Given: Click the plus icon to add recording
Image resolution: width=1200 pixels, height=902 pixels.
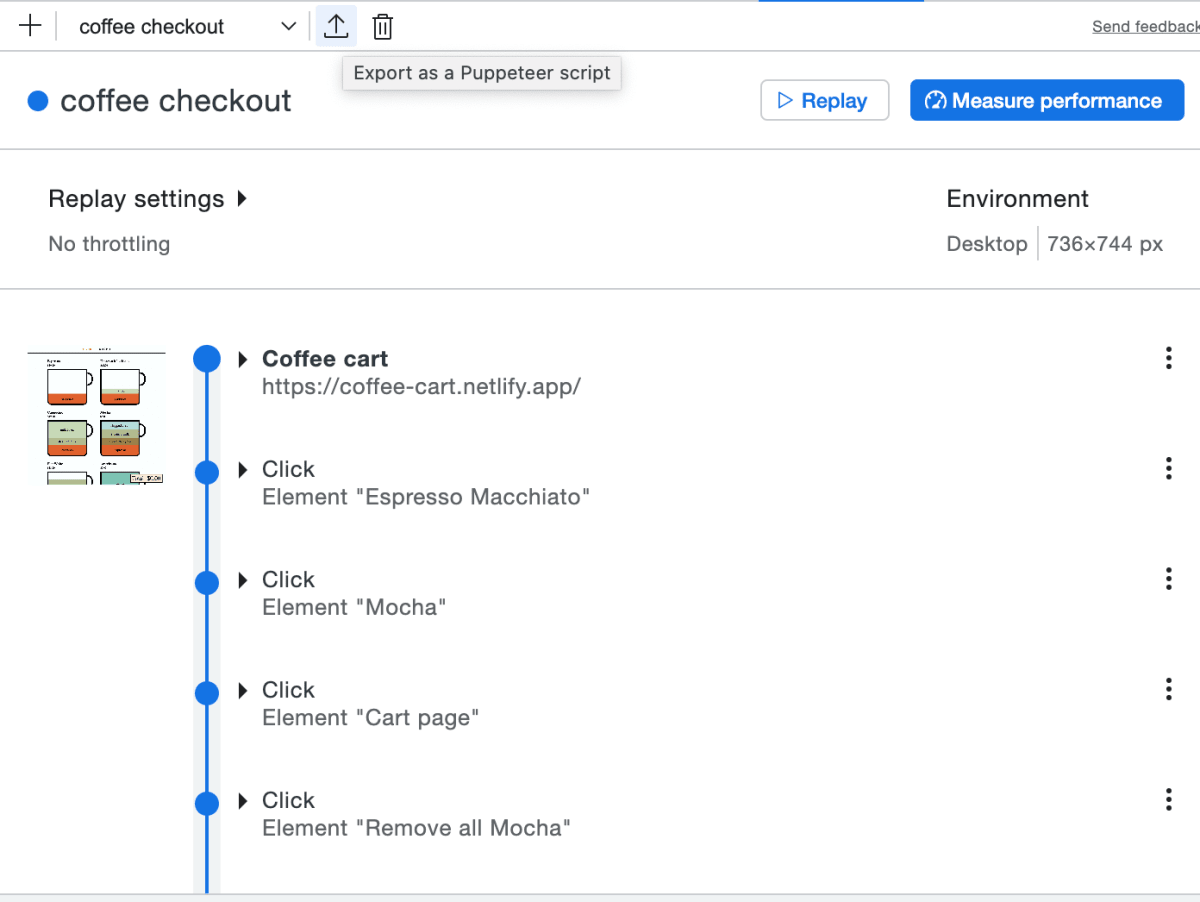Looking at the screenshot, I should (30, 27).
